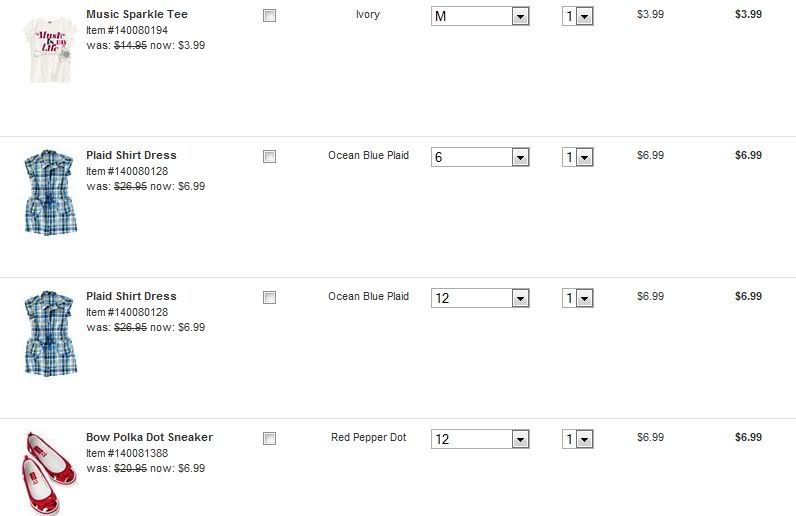Open quantity dropdown for Music Sparkle Tee
Image resolution: width=796 pixels, height=516 pixels.
(577, 17)
